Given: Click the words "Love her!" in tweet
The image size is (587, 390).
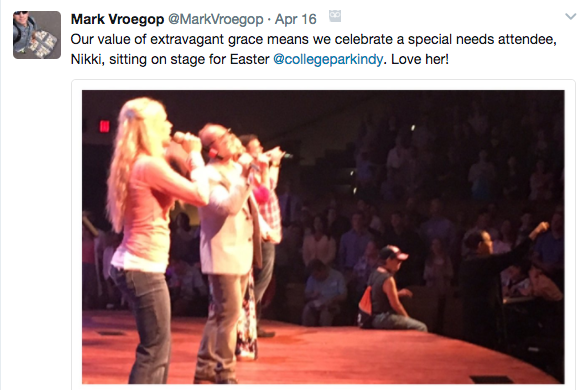Looking at the screenshot, I should [420, 59].
